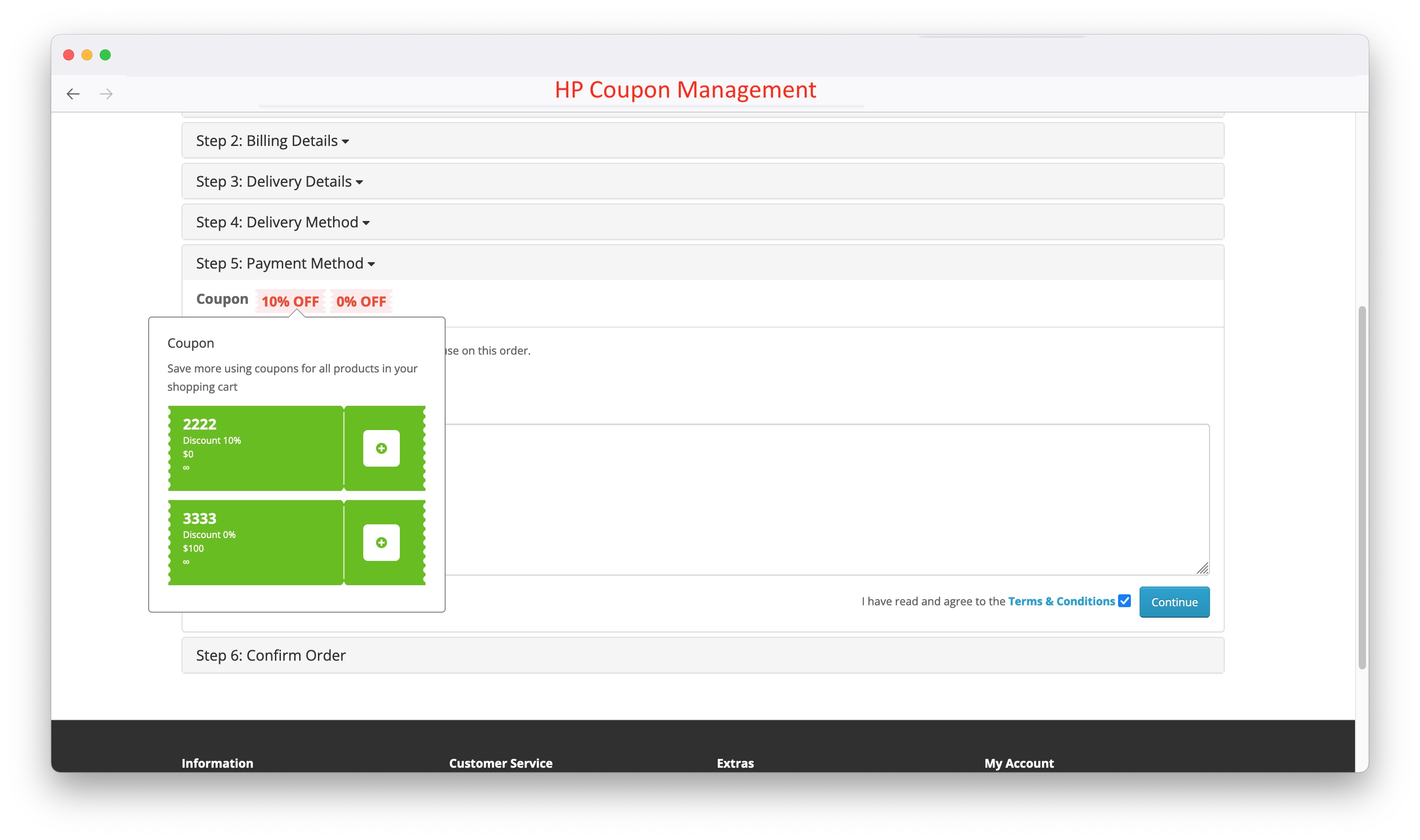Open the Step 4: Delivery Method section
Image resolution: width=1420 pixels, height=840 pixels.
282,222
